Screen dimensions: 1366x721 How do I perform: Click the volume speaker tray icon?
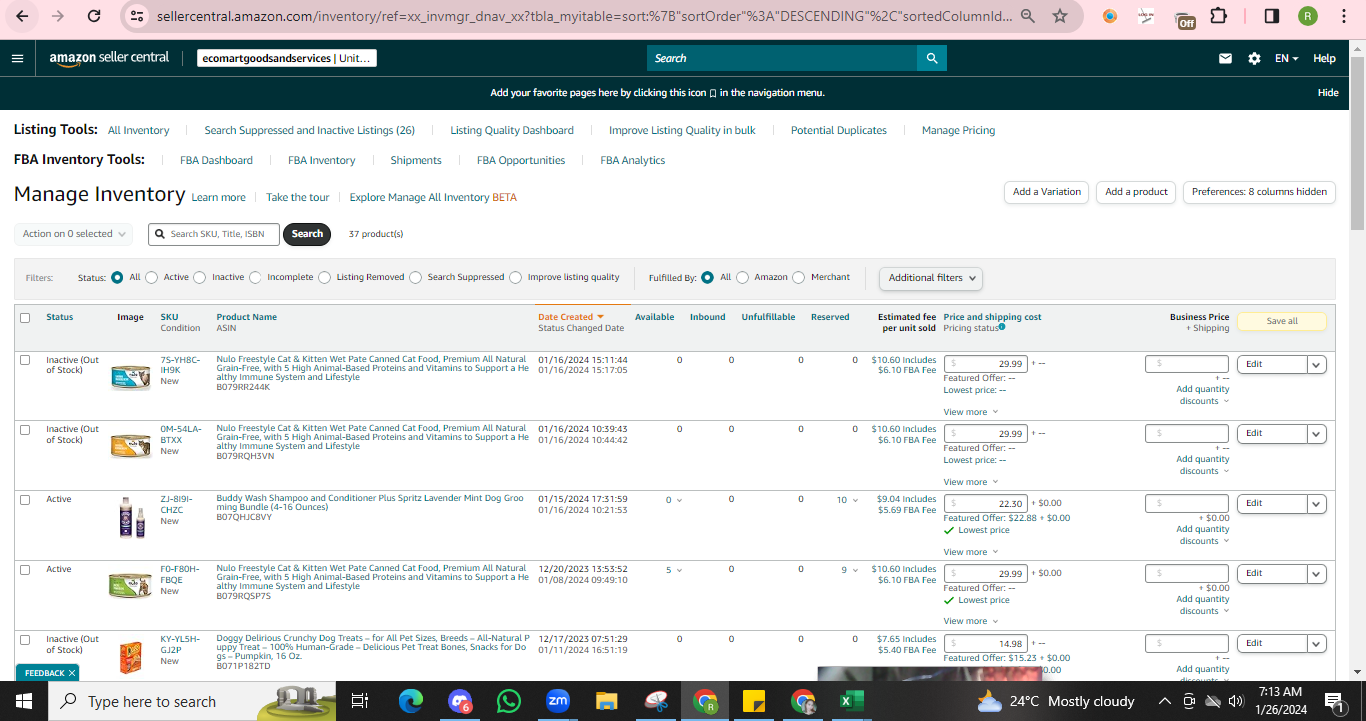[x=1236, y=701]
